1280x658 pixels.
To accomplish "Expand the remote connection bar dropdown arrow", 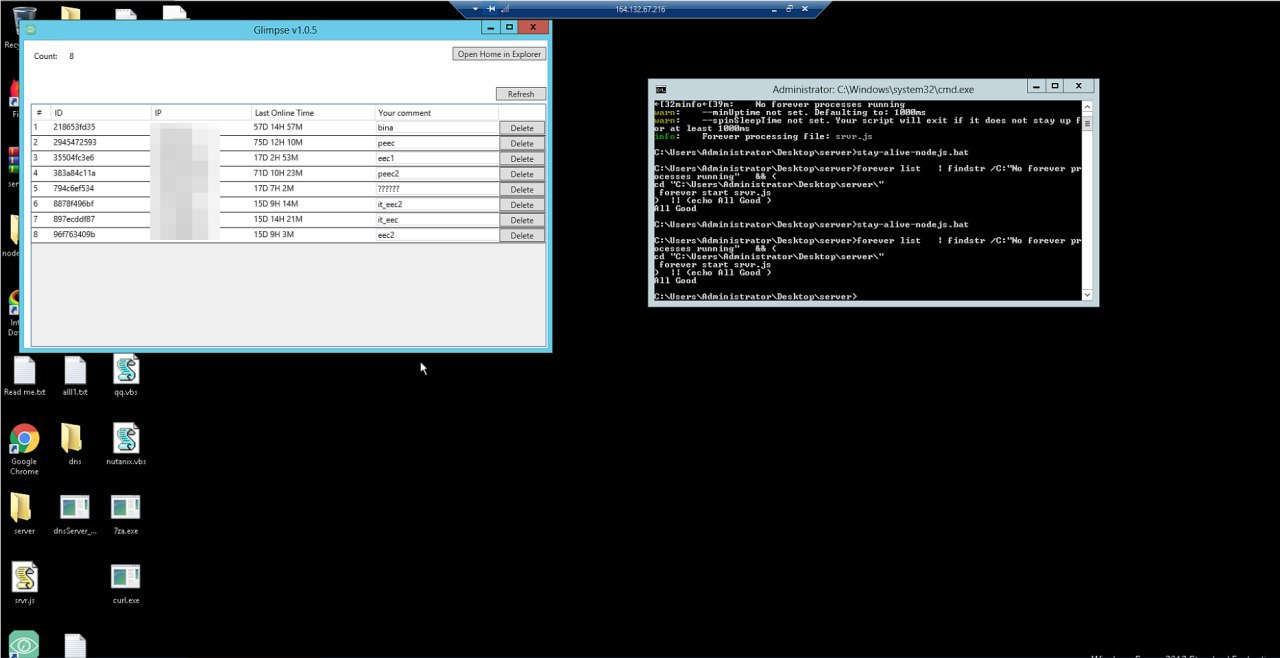I will (x=475, y=9).
